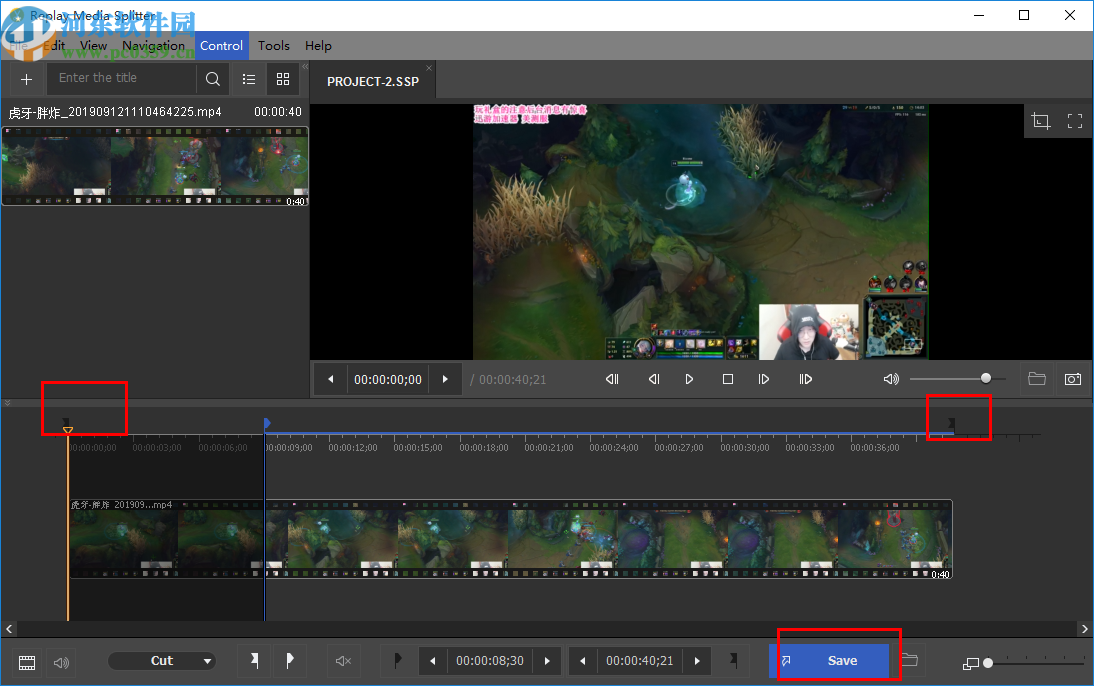Open the Tools menu
This screenshot has height=686, width=1094.
point(273,45)
